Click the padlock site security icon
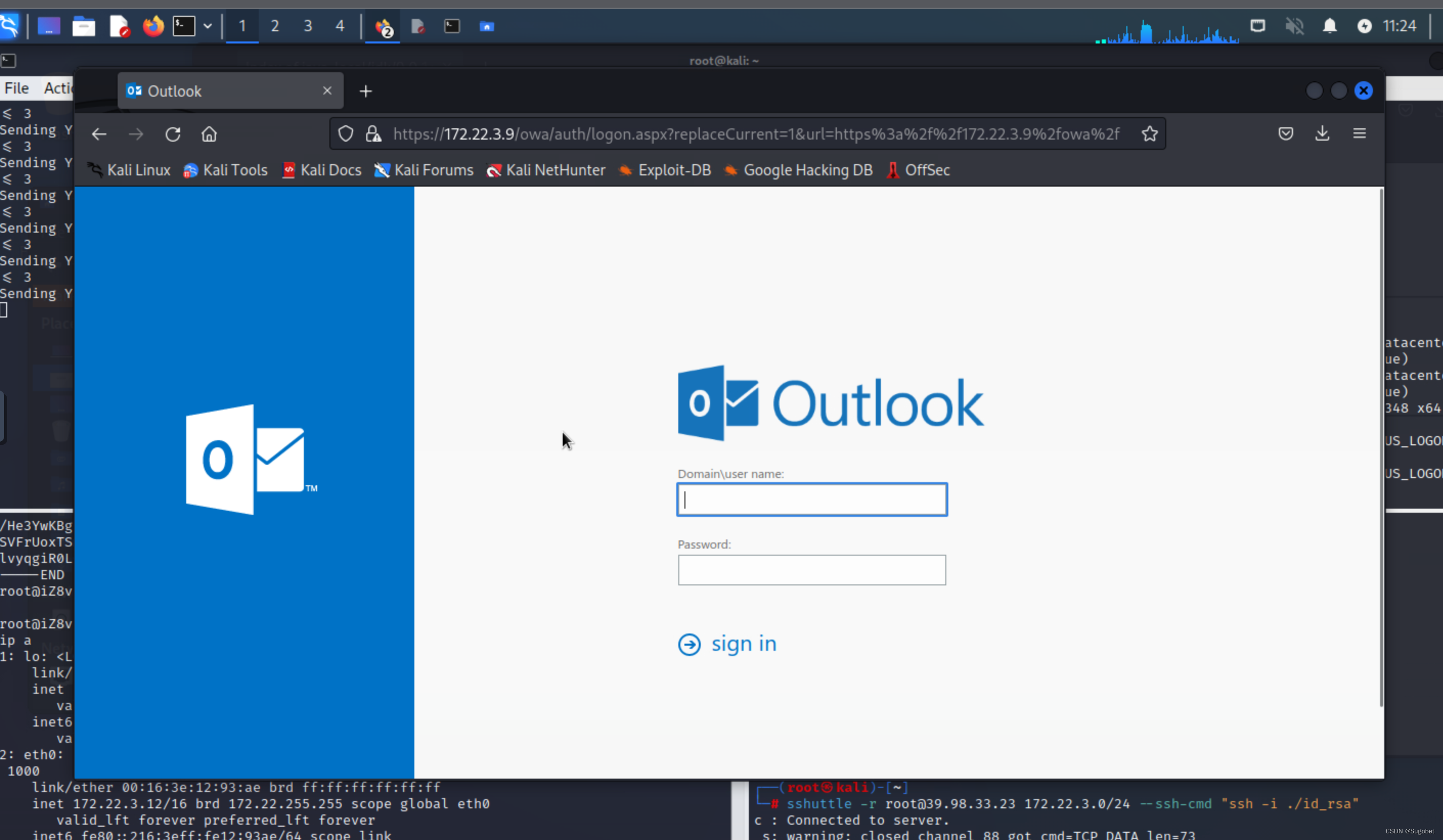Screen dimensions: 1443x840 (x=373, y=134)
